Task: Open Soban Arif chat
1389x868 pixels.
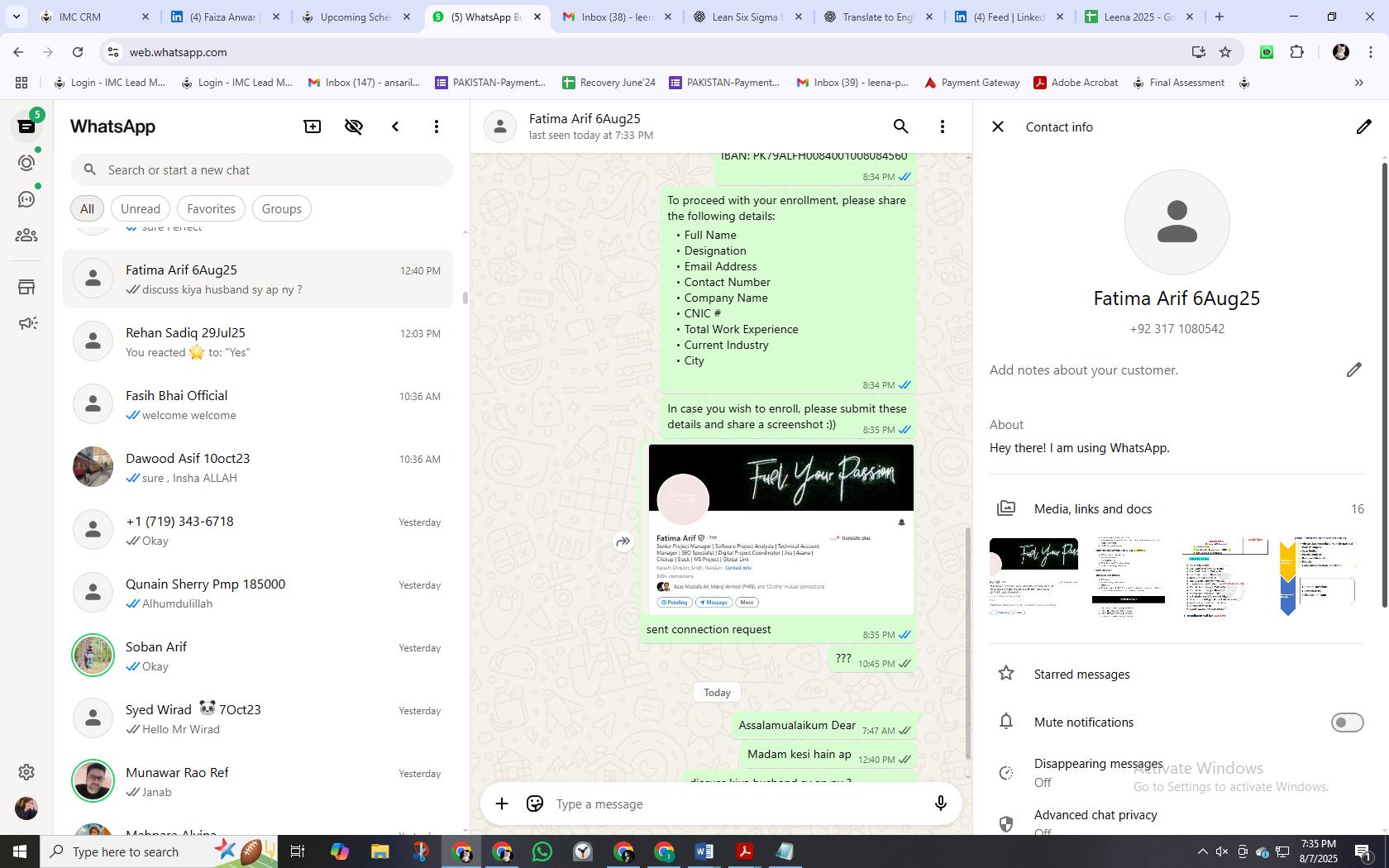Action: pyautogui.click(x=258, y=656)
